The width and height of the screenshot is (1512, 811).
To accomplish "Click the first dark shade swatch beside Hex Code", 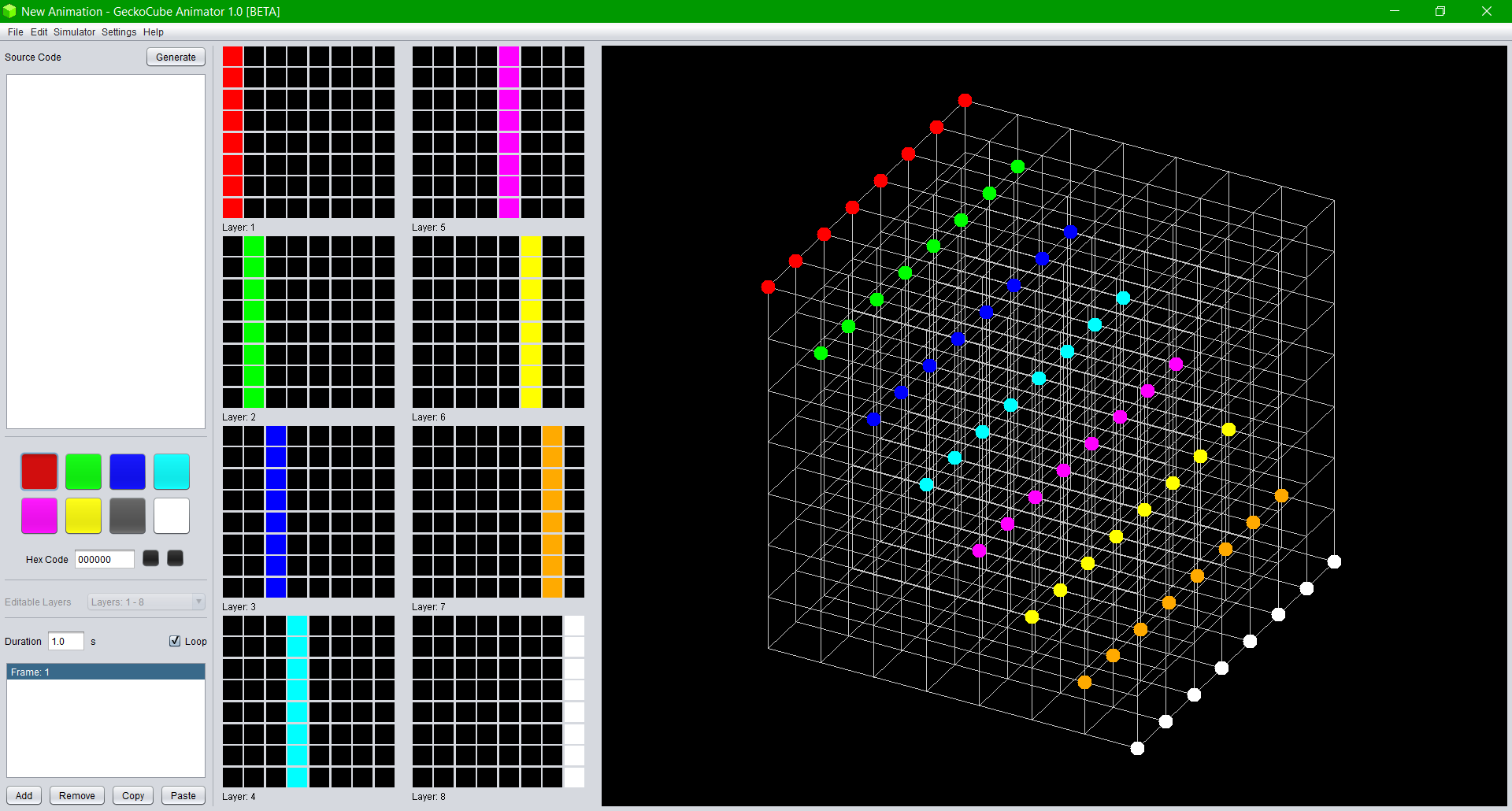I will [150, 558].
